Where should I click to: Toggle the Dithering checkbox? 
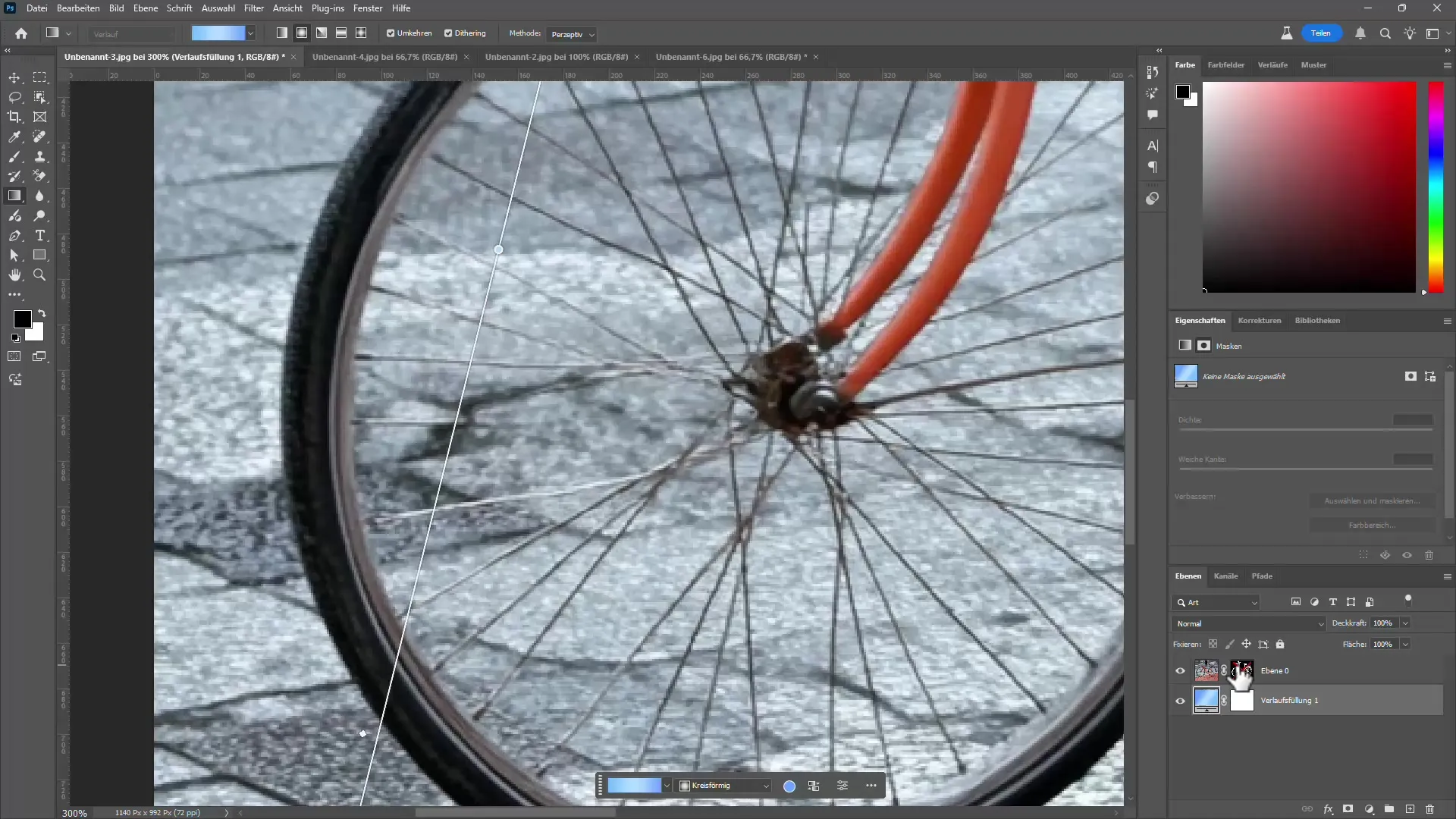pyautogui.click(x=448, y=33)
